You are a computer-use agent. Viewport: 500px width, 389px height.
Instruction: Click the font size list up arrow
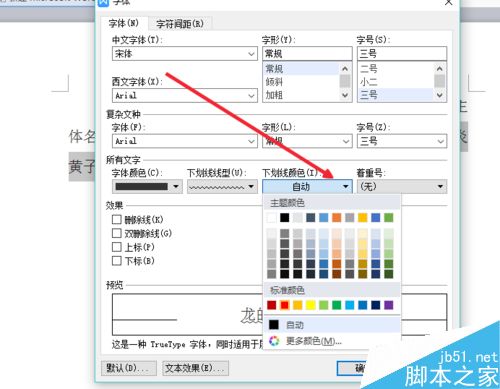(x=440, y=69)
